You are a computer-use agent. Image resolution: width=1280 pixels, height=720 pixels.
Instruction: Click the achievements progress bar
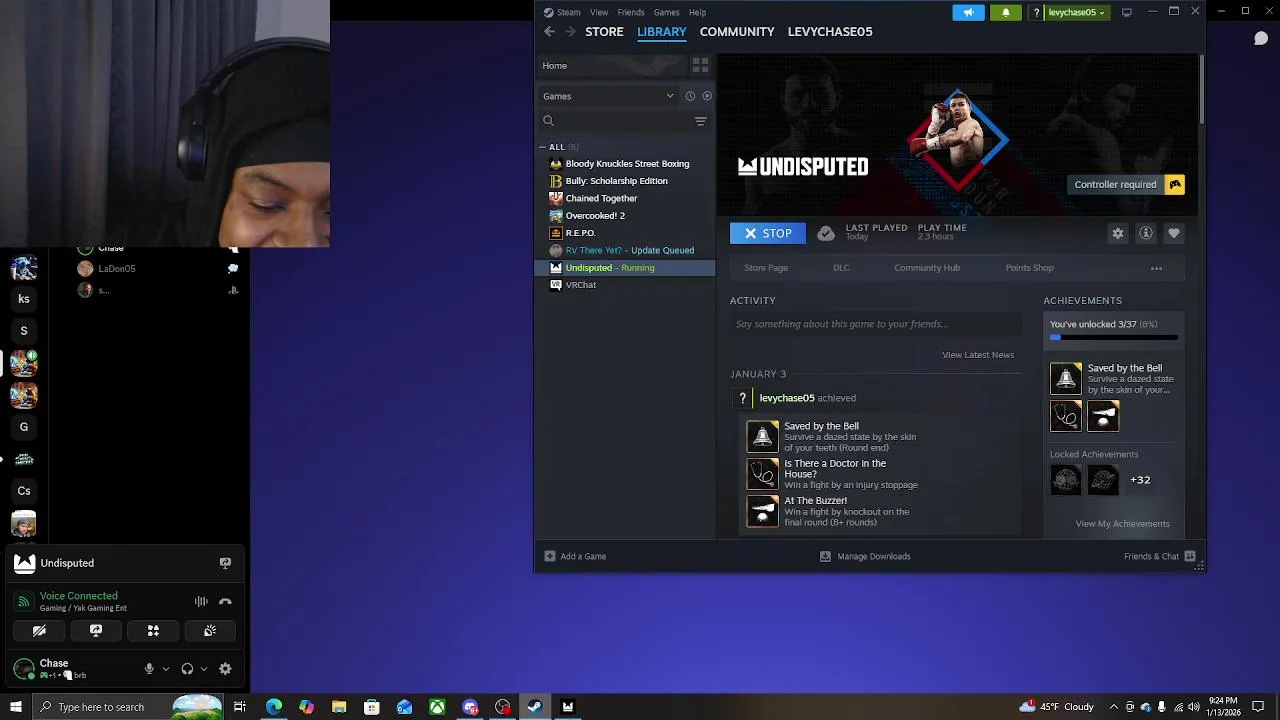point(1113,338)
